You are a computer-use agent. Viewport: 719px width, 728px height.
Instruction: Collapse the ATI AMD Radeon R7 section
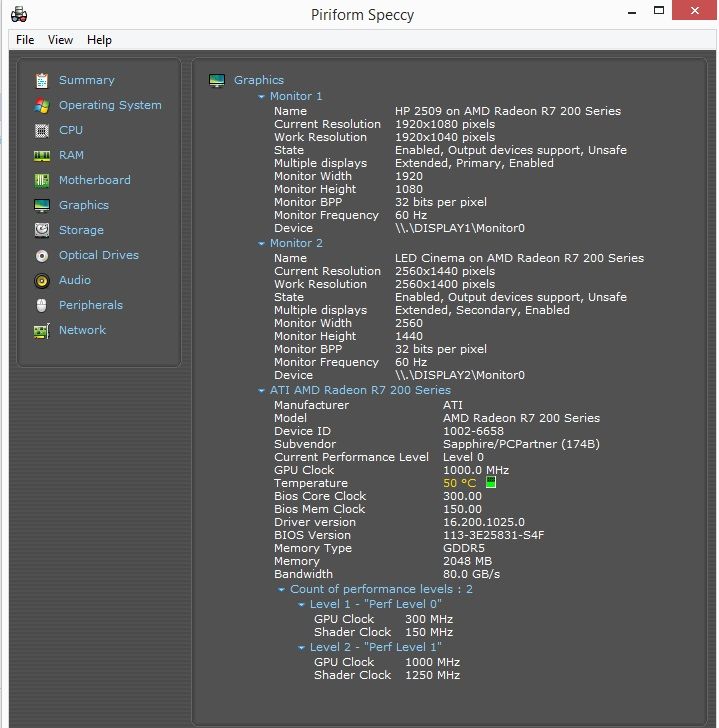[x=262, y=391]
